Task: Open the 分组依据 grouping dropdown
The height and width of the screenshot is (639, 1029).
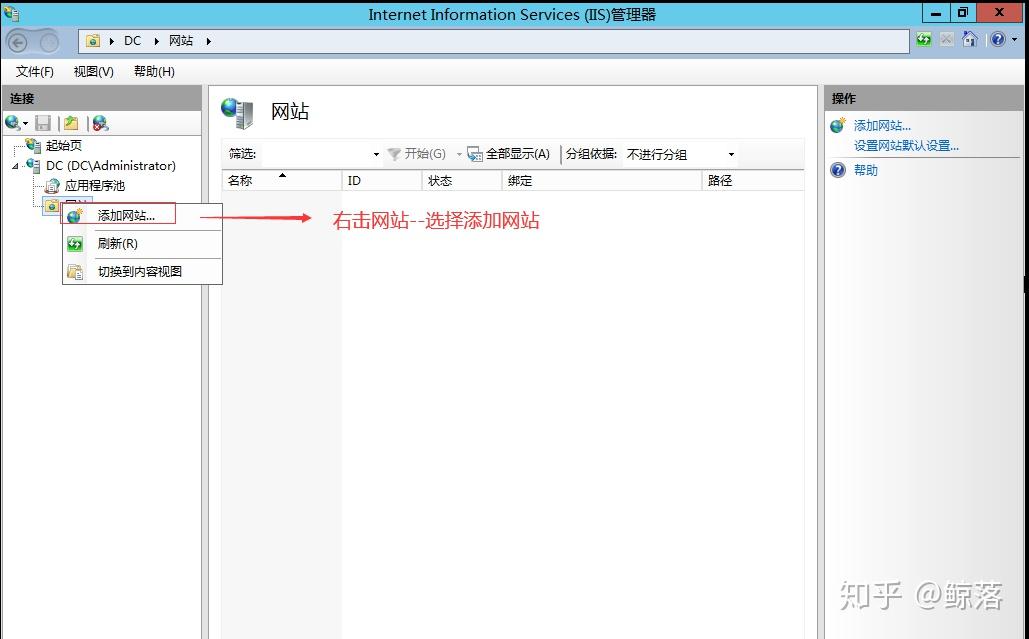Action: 731,153
